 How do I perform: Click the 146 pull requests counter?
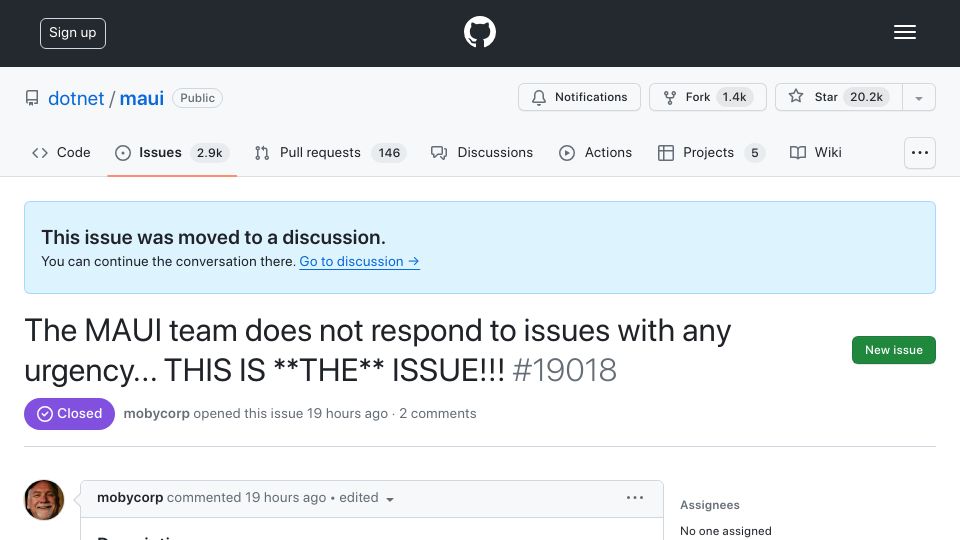[389, 152]
